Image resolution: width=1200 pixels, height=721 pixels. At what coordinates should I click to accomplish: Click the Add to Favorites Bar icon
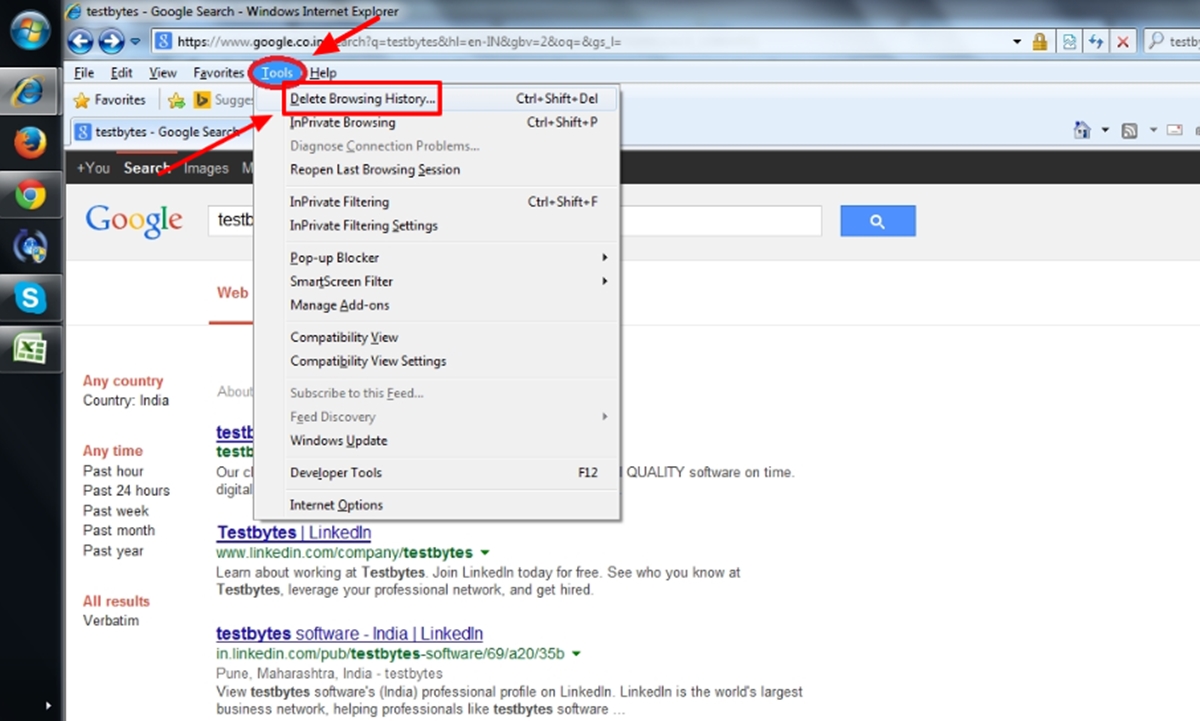point(177,100)
